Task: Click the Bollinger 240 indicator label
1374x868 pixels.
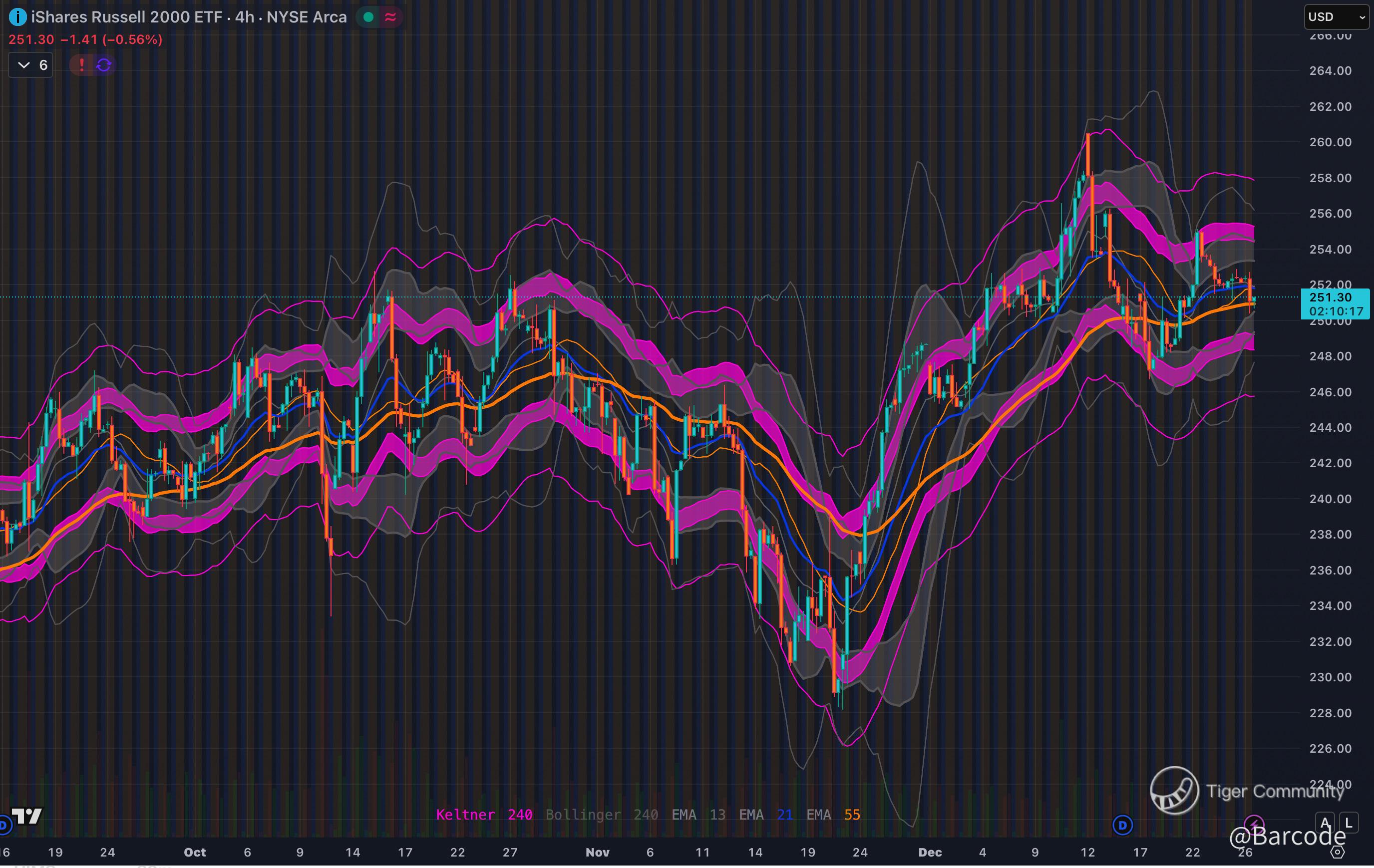Action: point(602,815)
